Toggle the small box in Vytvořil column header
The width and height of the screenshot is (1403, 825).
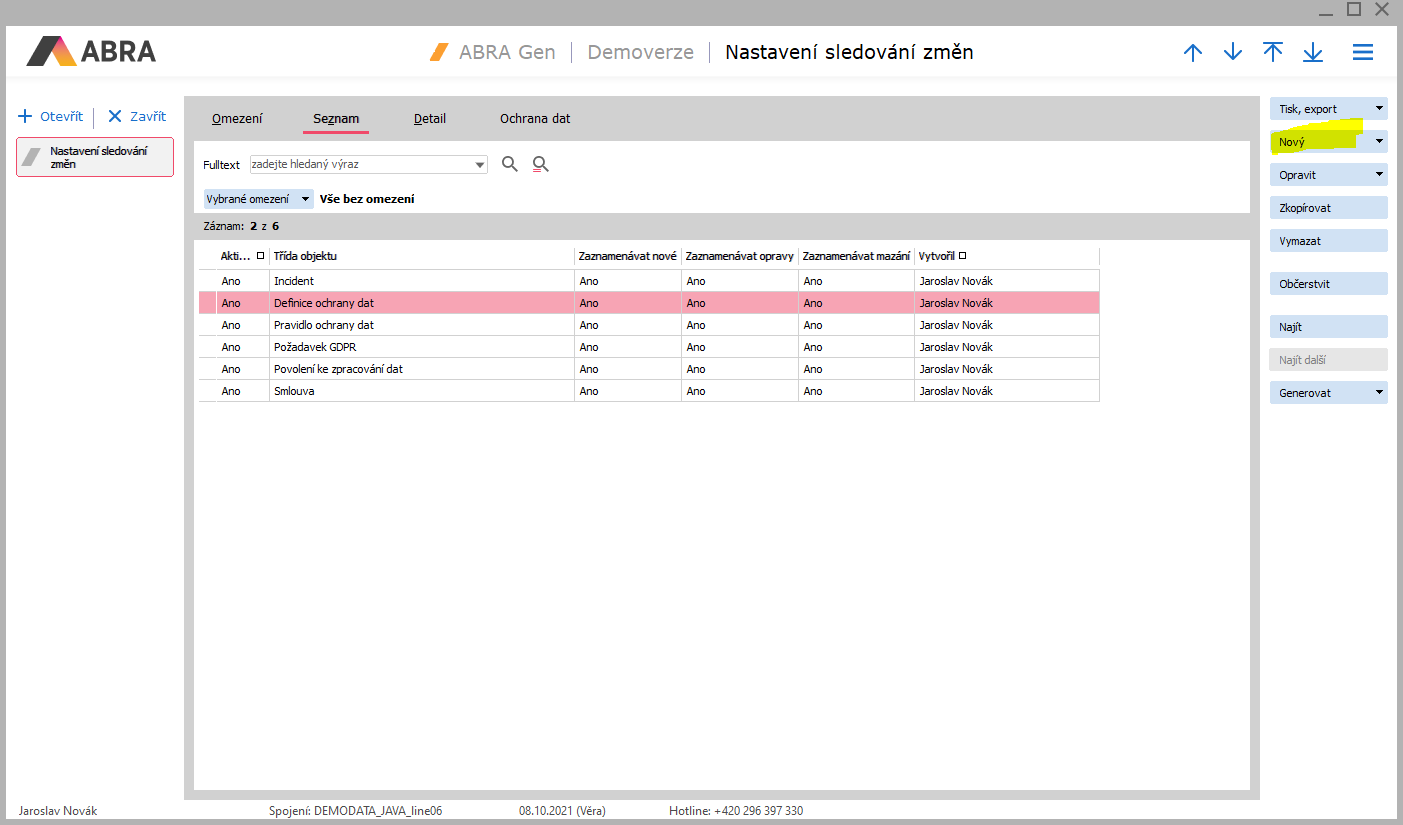[962, 256]
